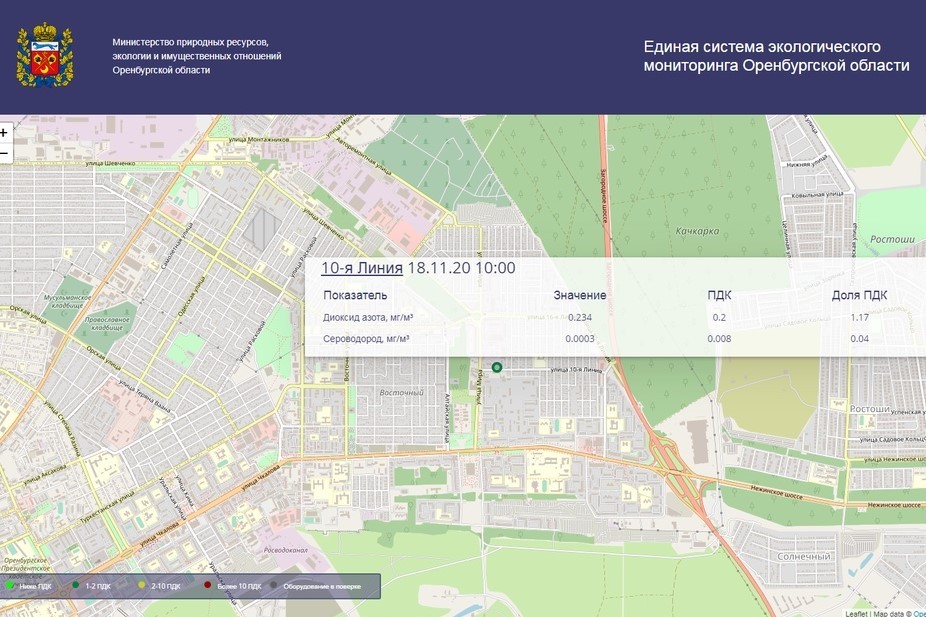Click the ПДК value 0.008
The width and height of the screenshot is (926, 617).
pyautogui.click(x=719, y=339)
